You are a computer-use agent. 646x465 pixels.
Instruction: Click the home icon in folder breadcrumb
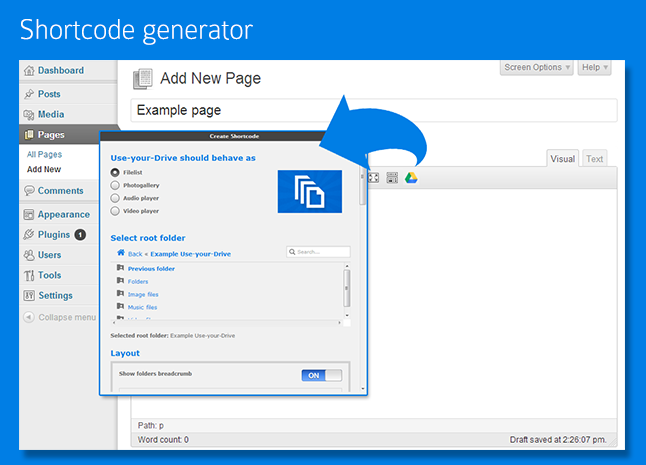(121, 252)
